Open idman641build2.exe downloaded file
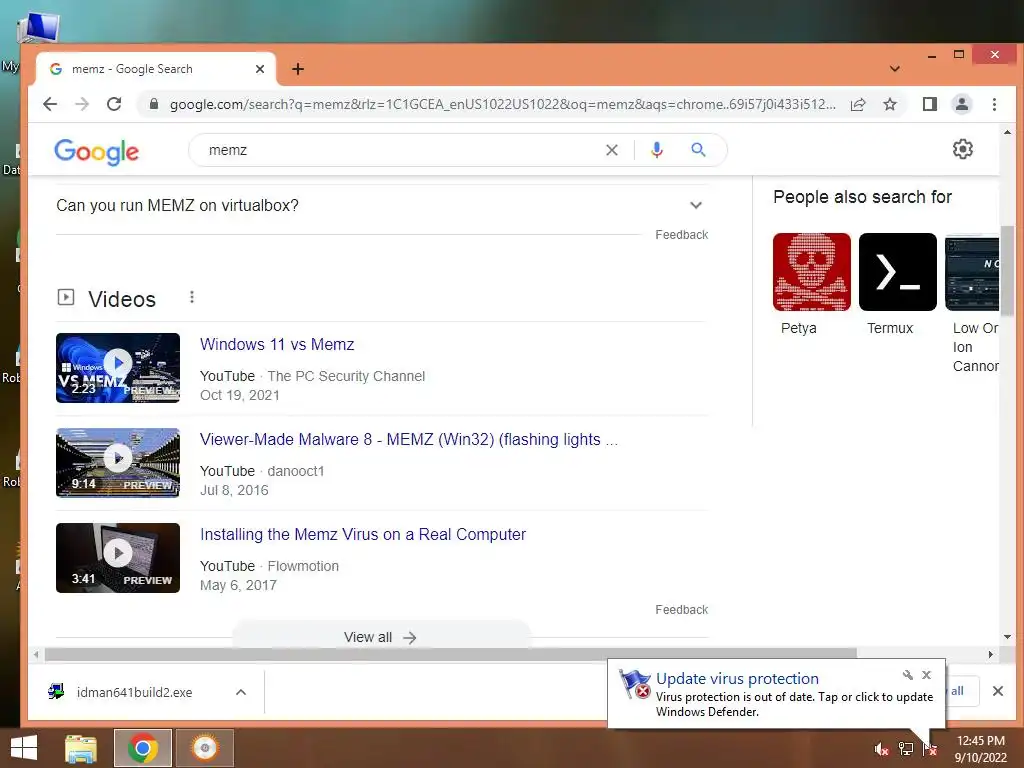Screen dimensions: 1024x768 pyautogui.click(x=134, y=692)
